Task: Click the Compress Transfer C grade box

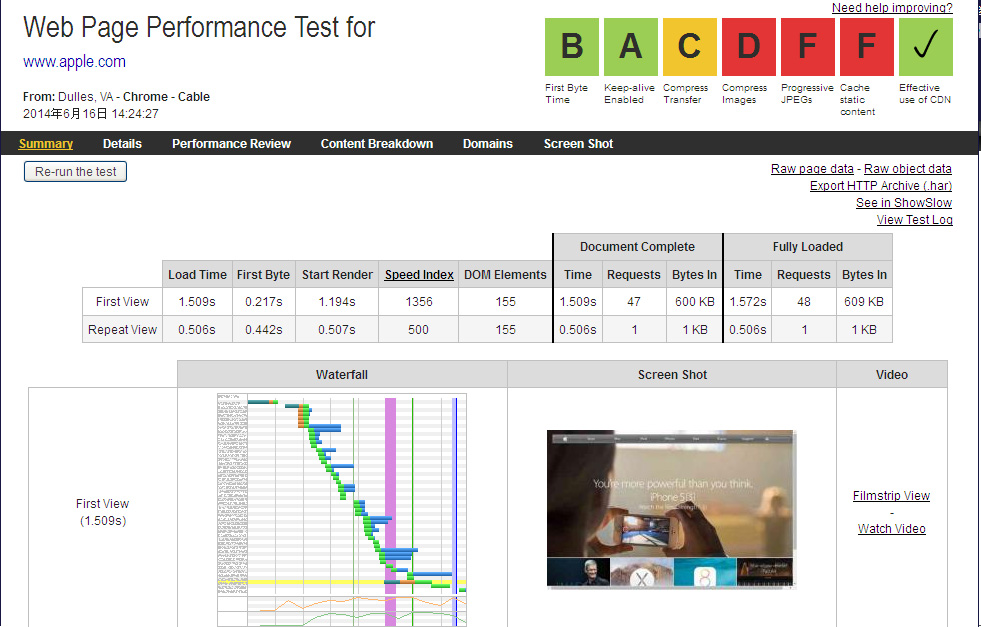Action: click(x=689, y=46)
